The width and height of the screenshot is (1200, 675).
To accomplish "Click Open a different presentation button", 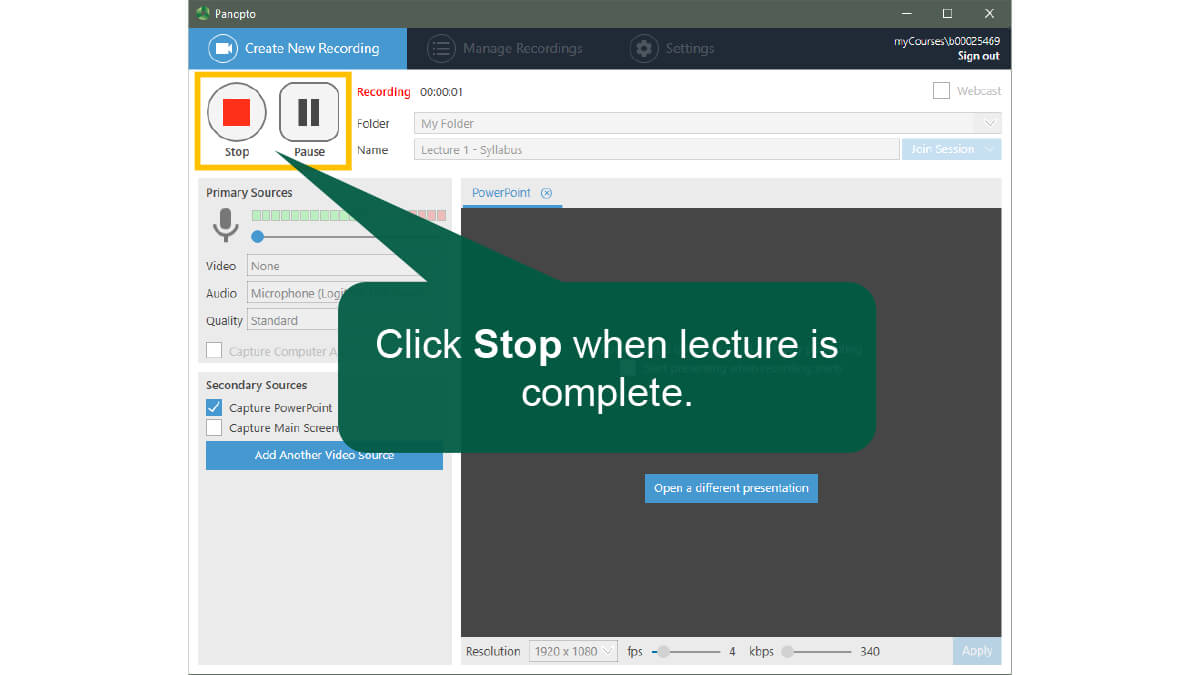I will (731, 488).
